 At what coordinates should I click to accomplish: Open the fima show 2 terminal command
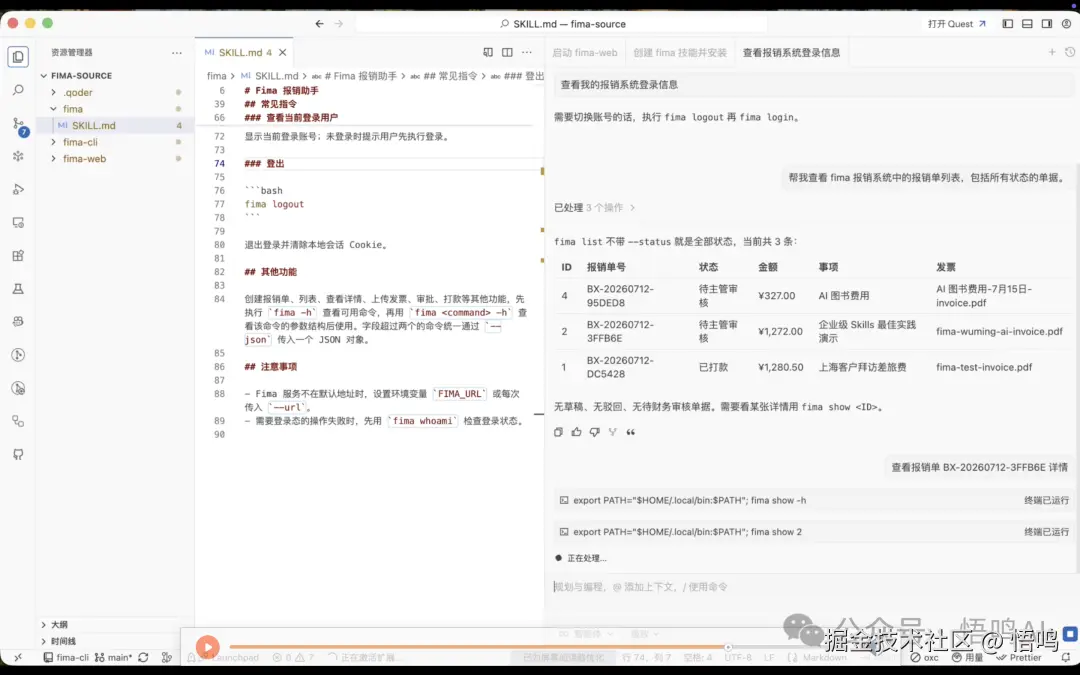click(813, 532)
